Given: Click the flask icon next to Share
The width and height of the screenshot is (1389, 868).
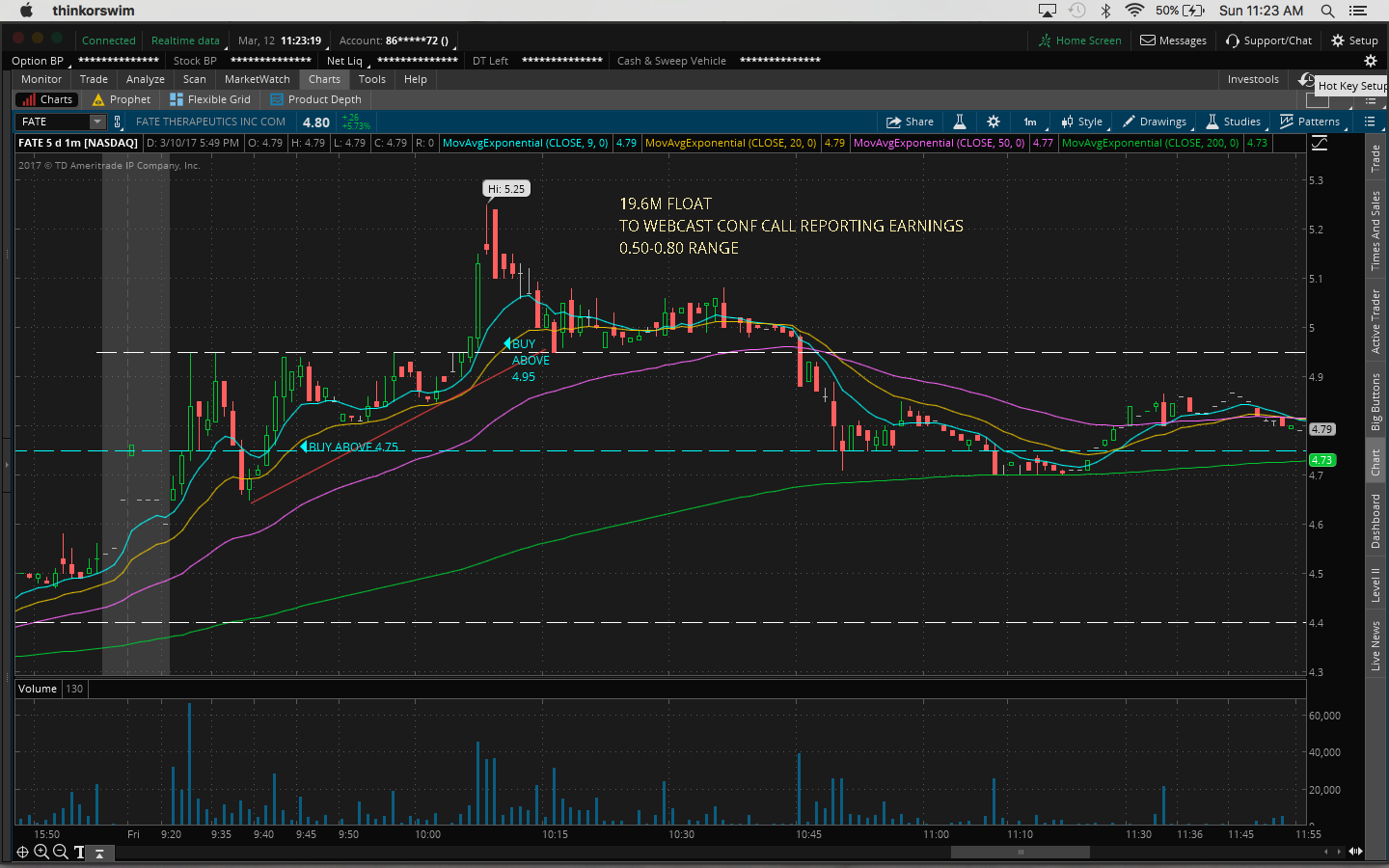Looking at the screenshot, I should coord(960,122).
